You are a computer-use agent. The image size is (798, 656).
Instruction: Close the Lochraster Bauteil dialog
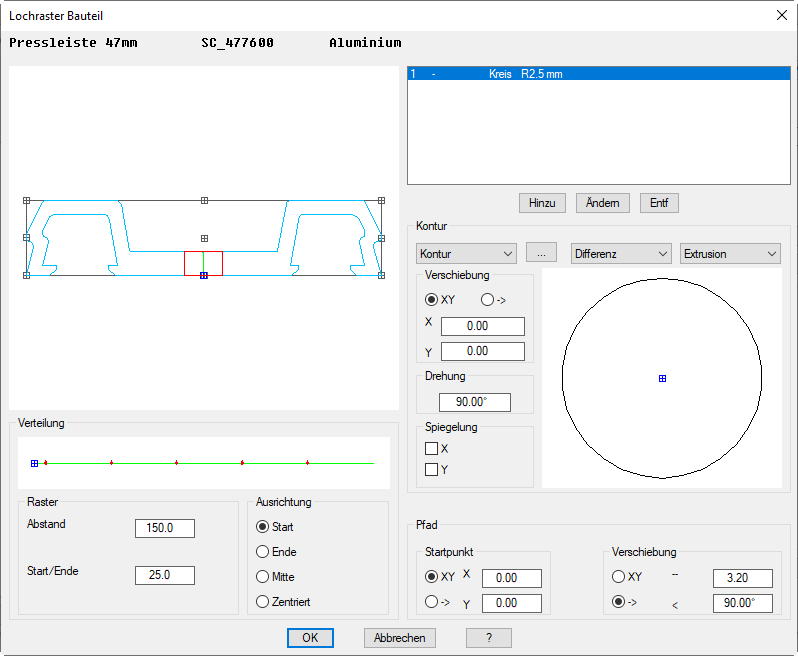(x=781, y=15)
